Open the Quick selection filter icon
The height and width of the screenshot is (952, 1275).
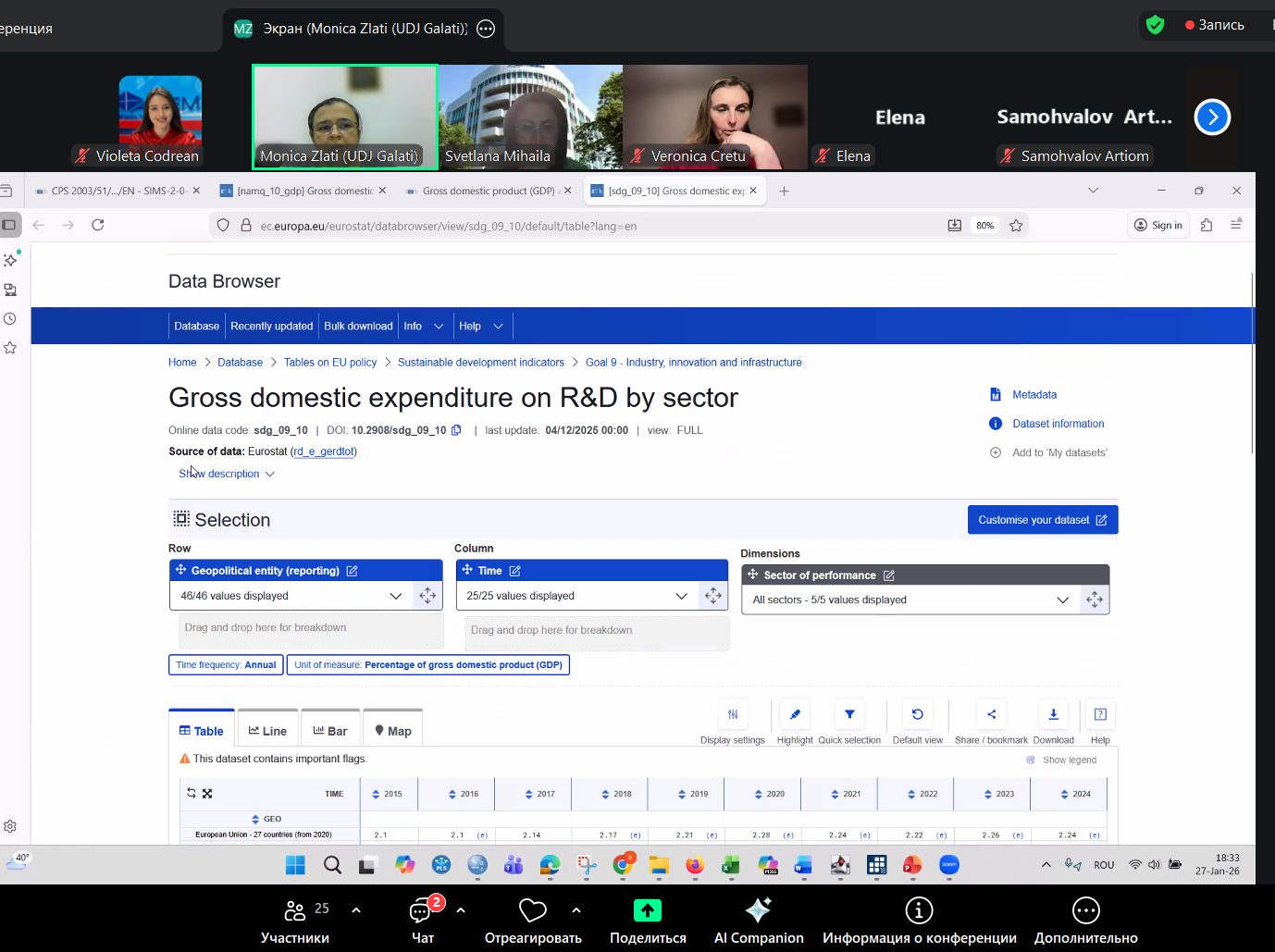[849, 714]
